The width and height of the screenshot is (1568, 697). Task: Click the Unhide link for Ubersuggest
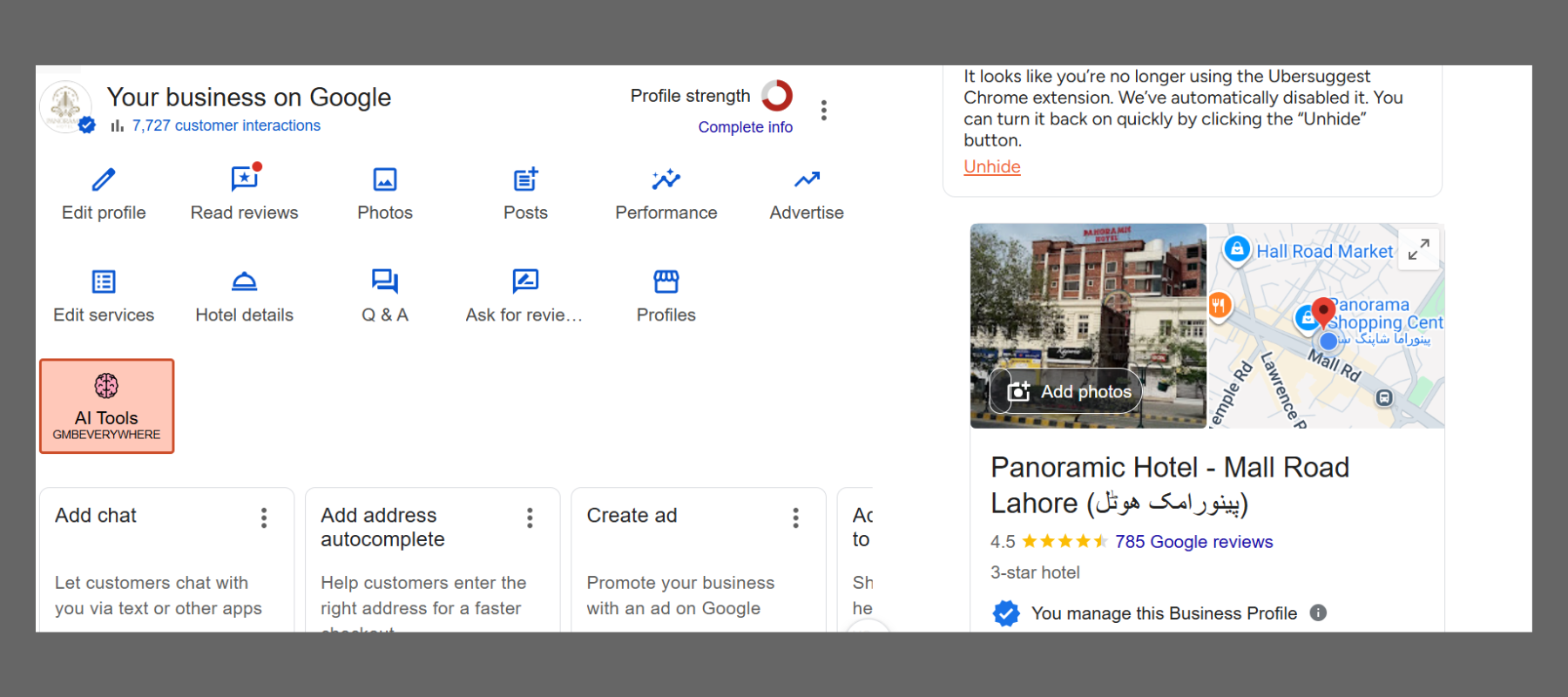991,167
